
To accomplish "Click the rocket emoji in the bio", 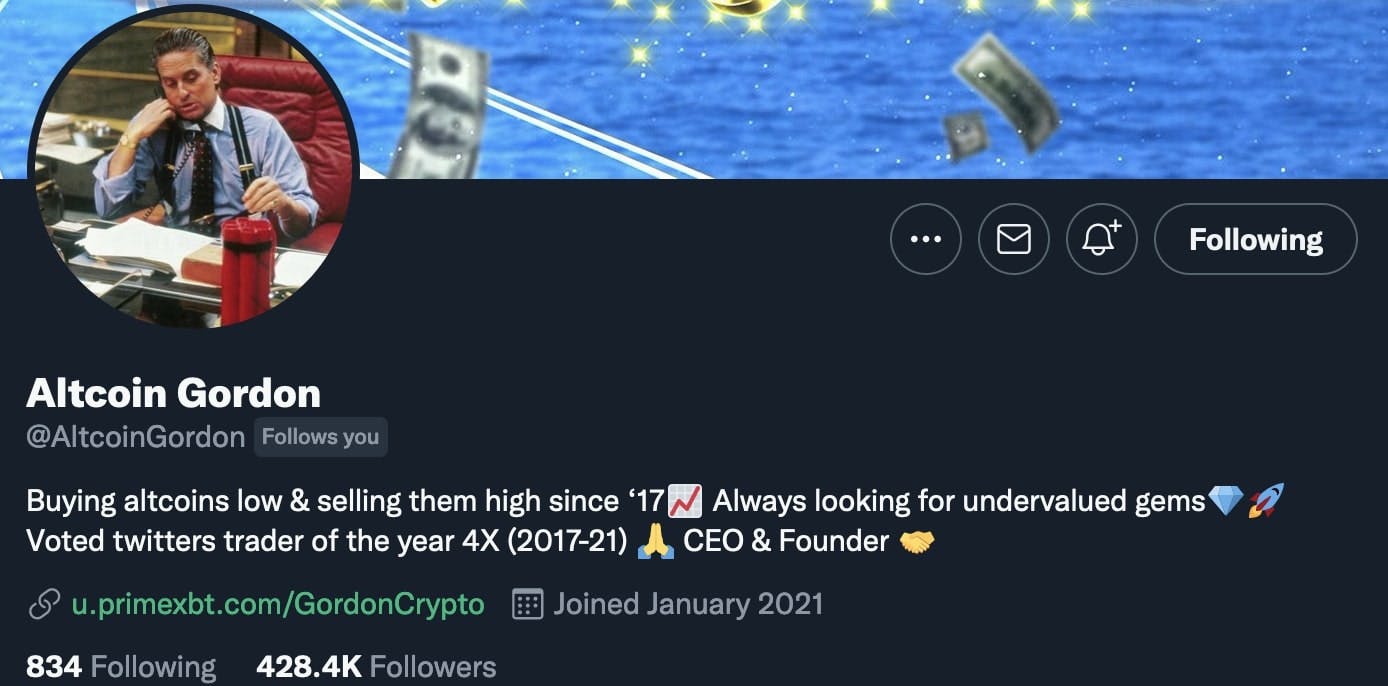I will pyautogui.click(x=1266, y=500).
